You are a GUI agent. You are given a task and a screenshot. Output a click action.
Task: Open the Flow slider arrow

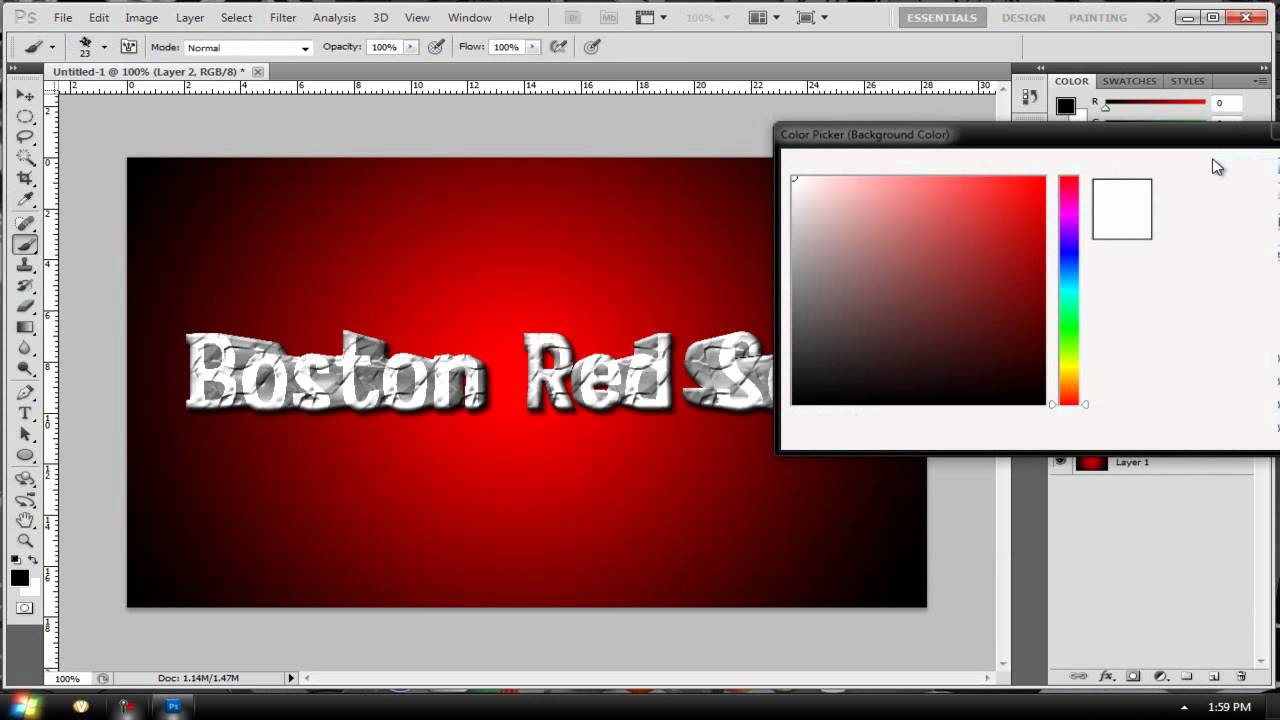click(x=532, y=47)
